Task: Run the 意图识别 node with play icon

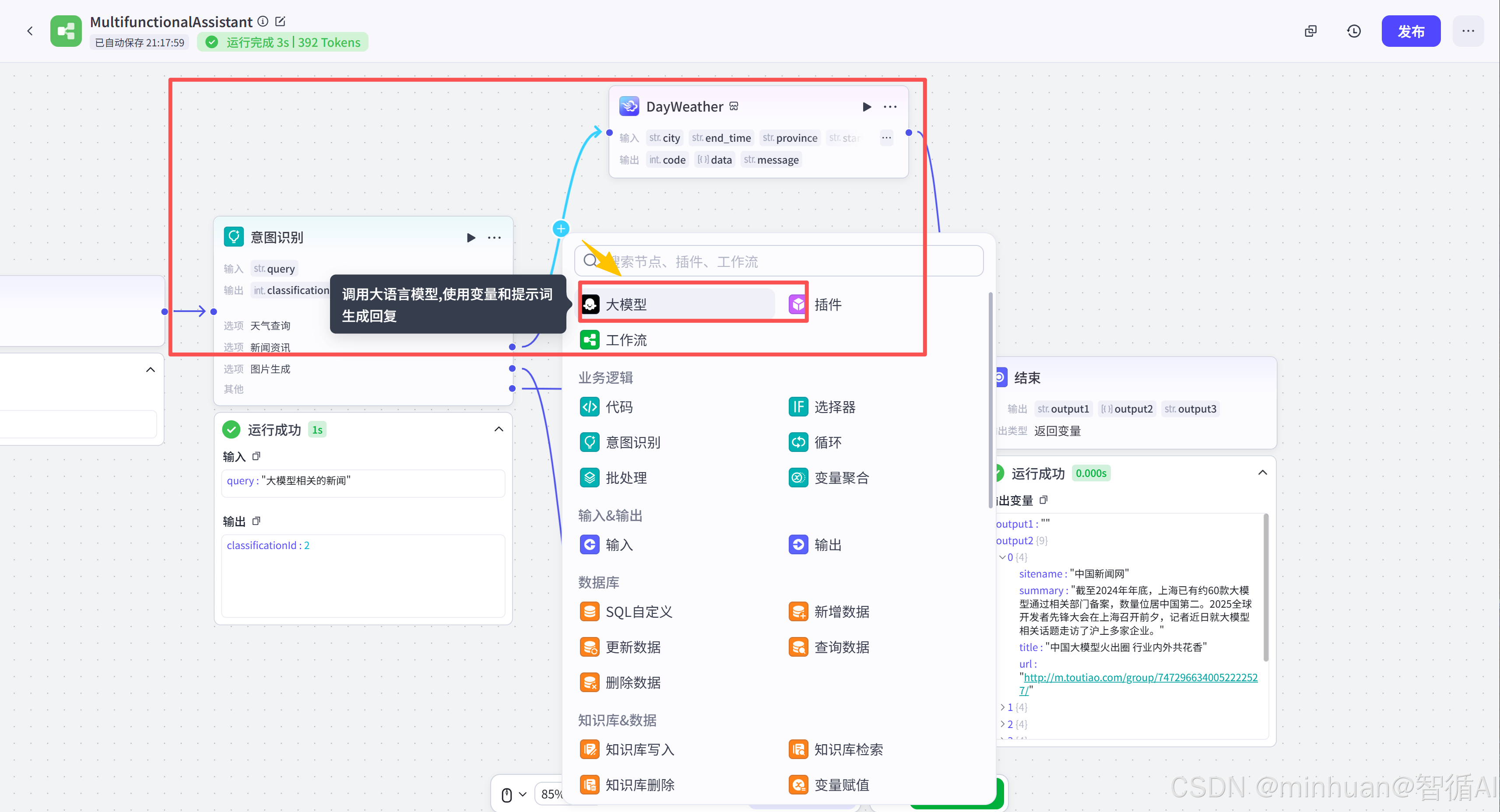Action: (x=471, y=238)
